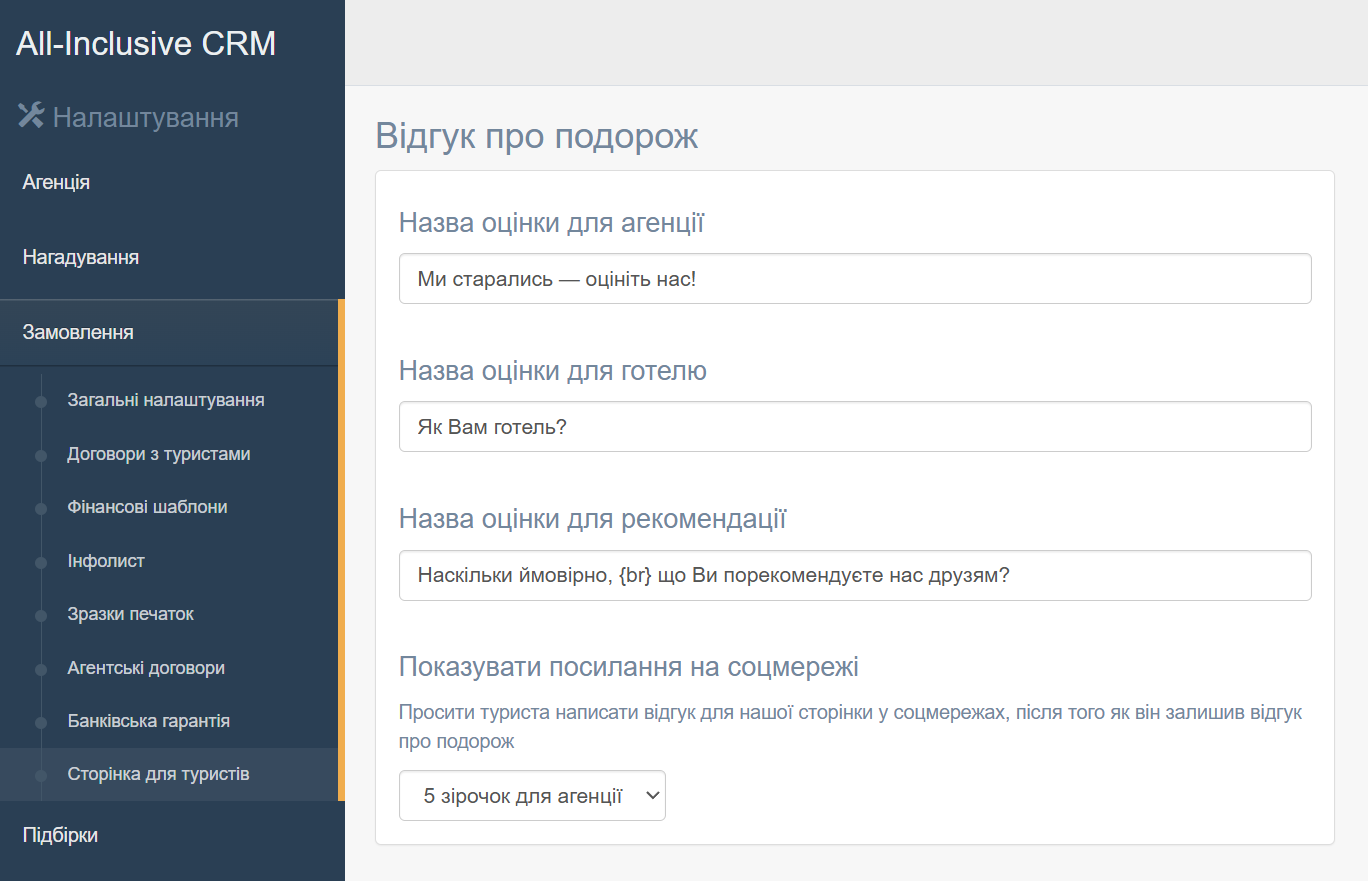
Task: Focus the Як Вам готель? input field
Action: [x=855, y=427]
